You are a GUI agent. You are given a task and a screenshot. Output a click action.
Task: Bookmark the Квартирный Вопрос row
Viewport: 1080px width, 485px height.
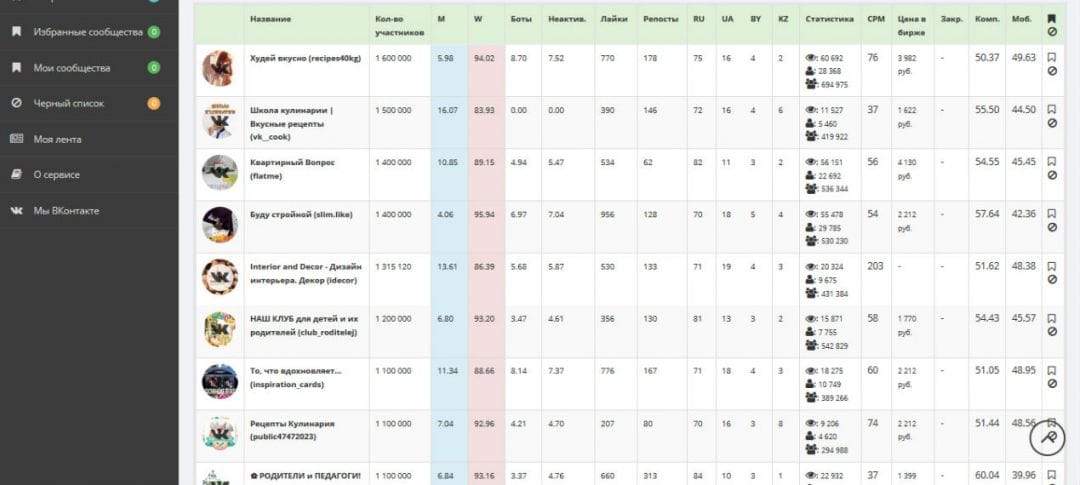click(1052, 161)
